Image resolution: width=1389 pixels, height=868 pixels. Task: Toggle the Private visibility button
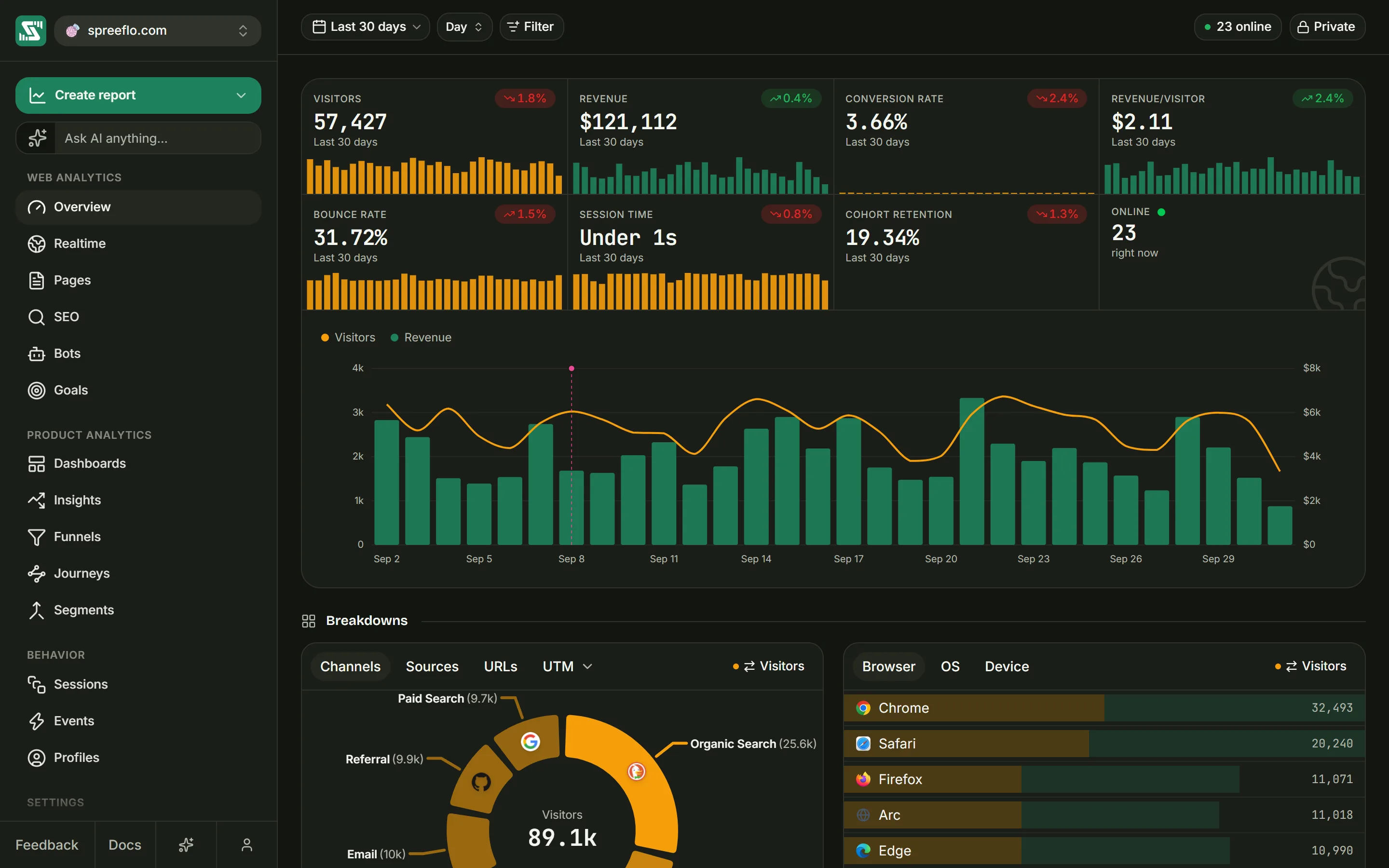pyautogui.click(x=1327, y=27)
